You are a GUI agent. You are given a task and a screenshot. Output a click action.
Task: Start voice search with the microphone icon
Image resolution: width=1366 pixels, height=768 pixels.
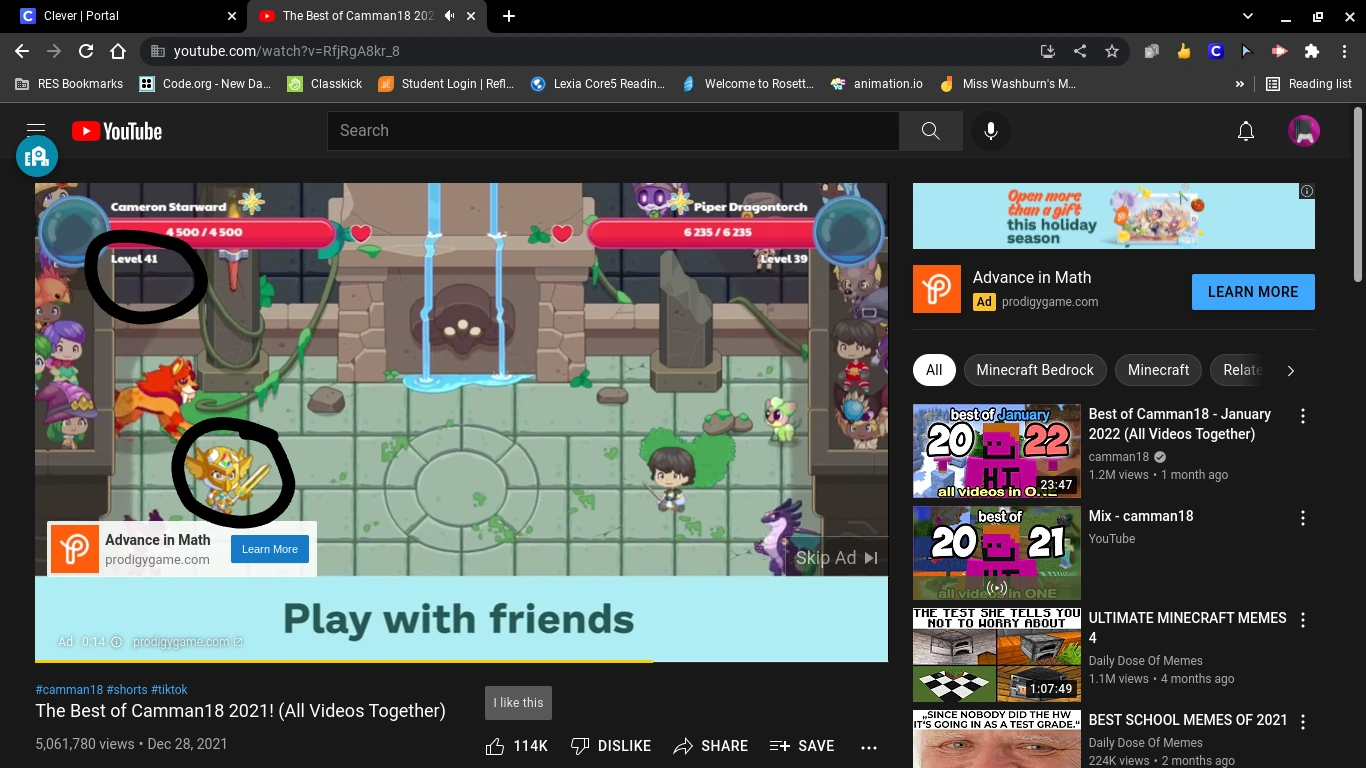tap(990, 130)
